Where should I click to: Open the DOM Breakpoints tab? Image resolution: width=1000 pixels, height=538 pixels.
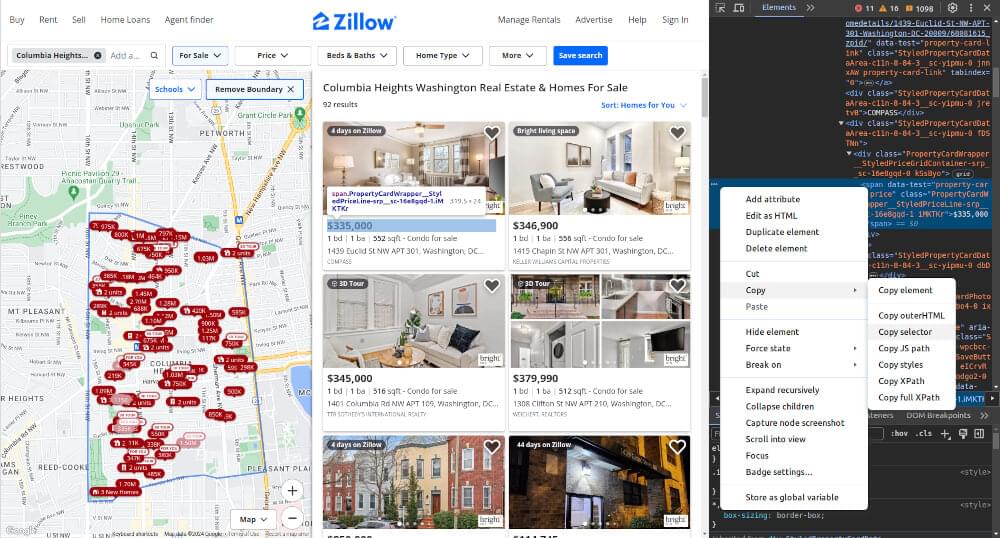tap(938, 416)
